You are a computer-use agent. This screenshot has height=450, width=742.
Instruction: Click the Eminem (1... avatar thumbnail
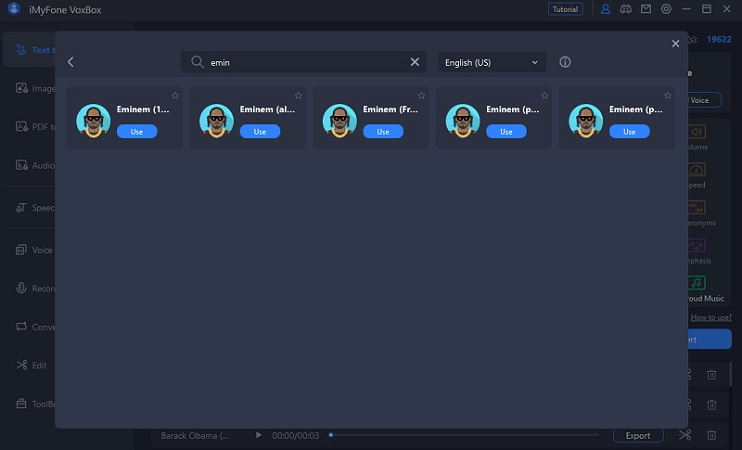coord(93,121)
